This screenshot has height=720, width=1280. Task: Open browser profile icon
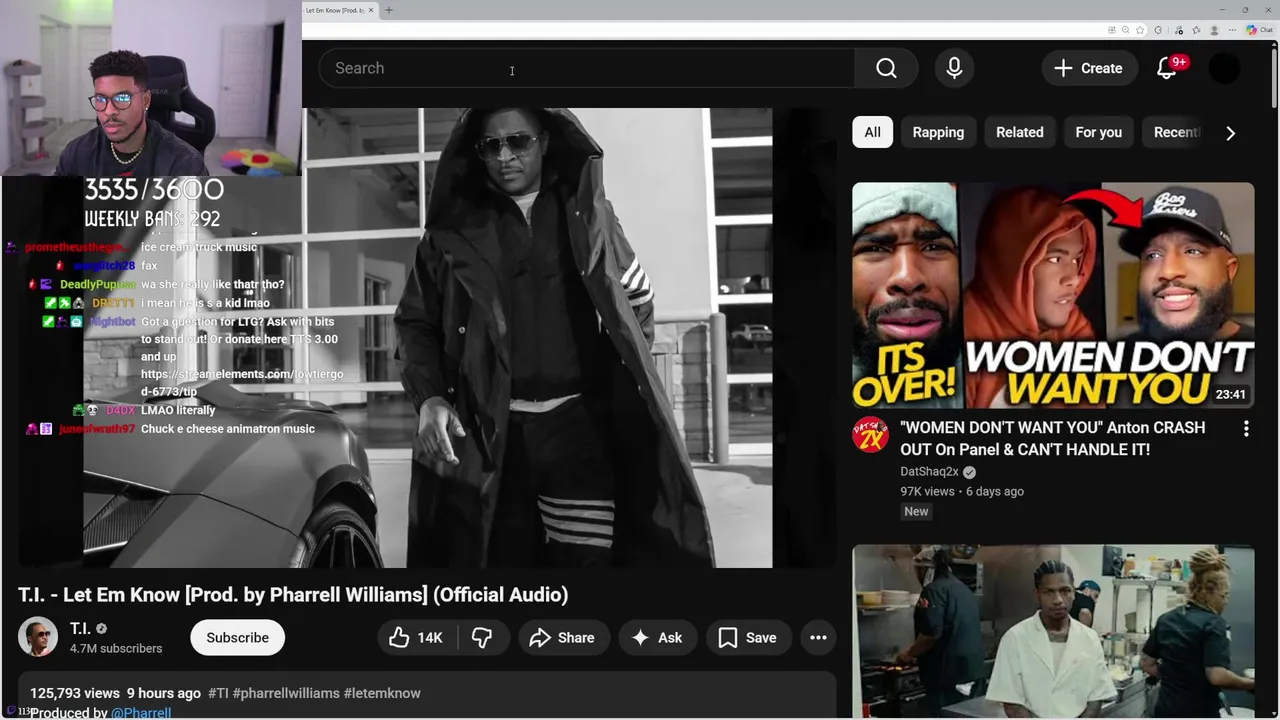1214,30
